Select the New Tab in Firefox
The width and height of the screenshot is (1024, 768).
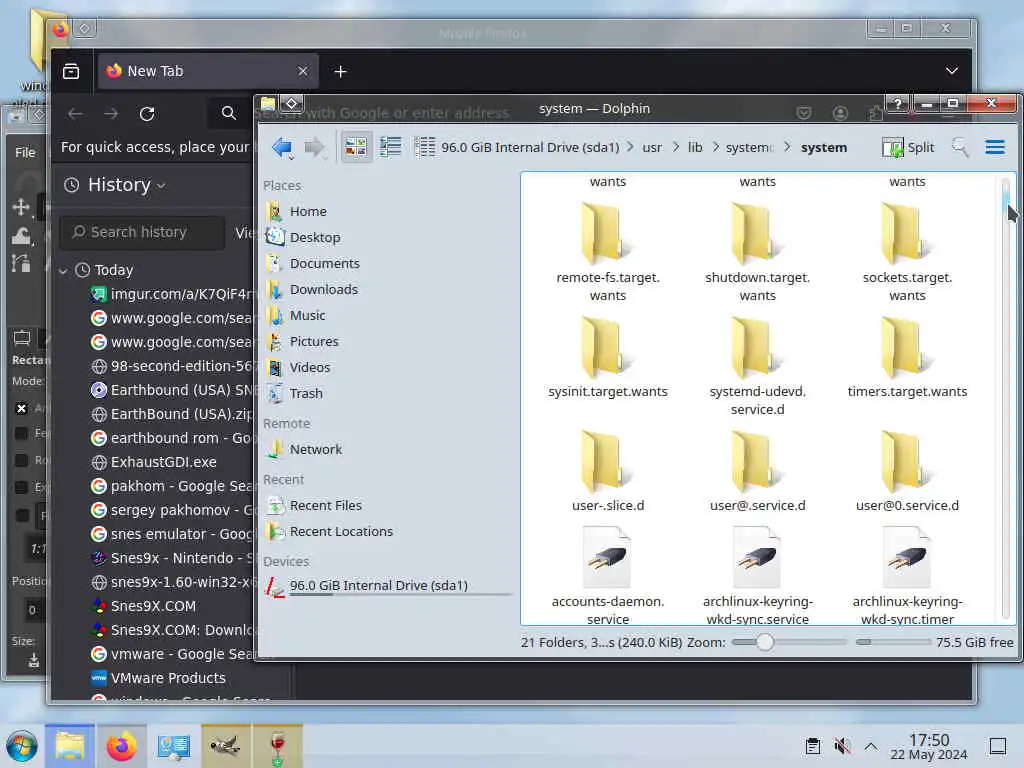point(208,71)
